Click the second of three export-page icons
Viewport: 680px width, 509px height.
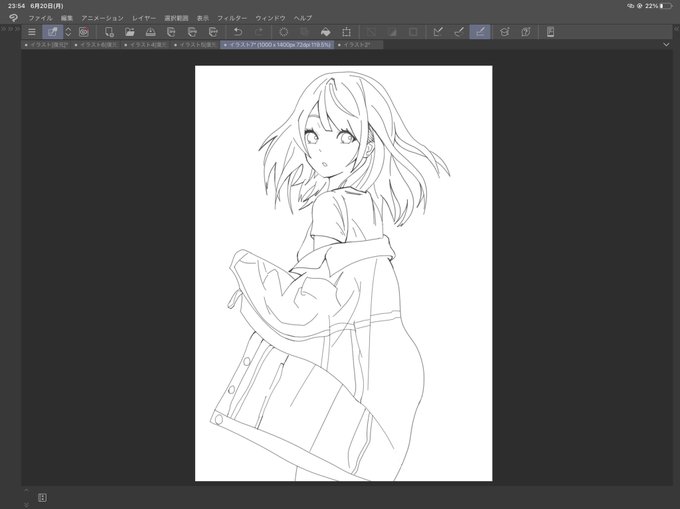point(192,32)
